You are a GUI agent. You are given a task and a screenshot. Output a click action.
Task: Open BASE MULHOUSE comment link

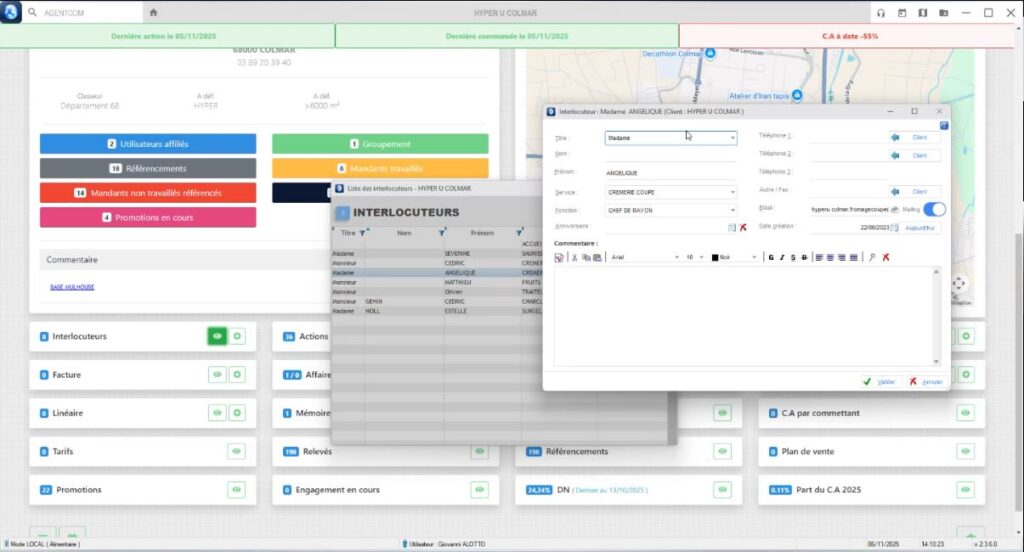(72, 287)
